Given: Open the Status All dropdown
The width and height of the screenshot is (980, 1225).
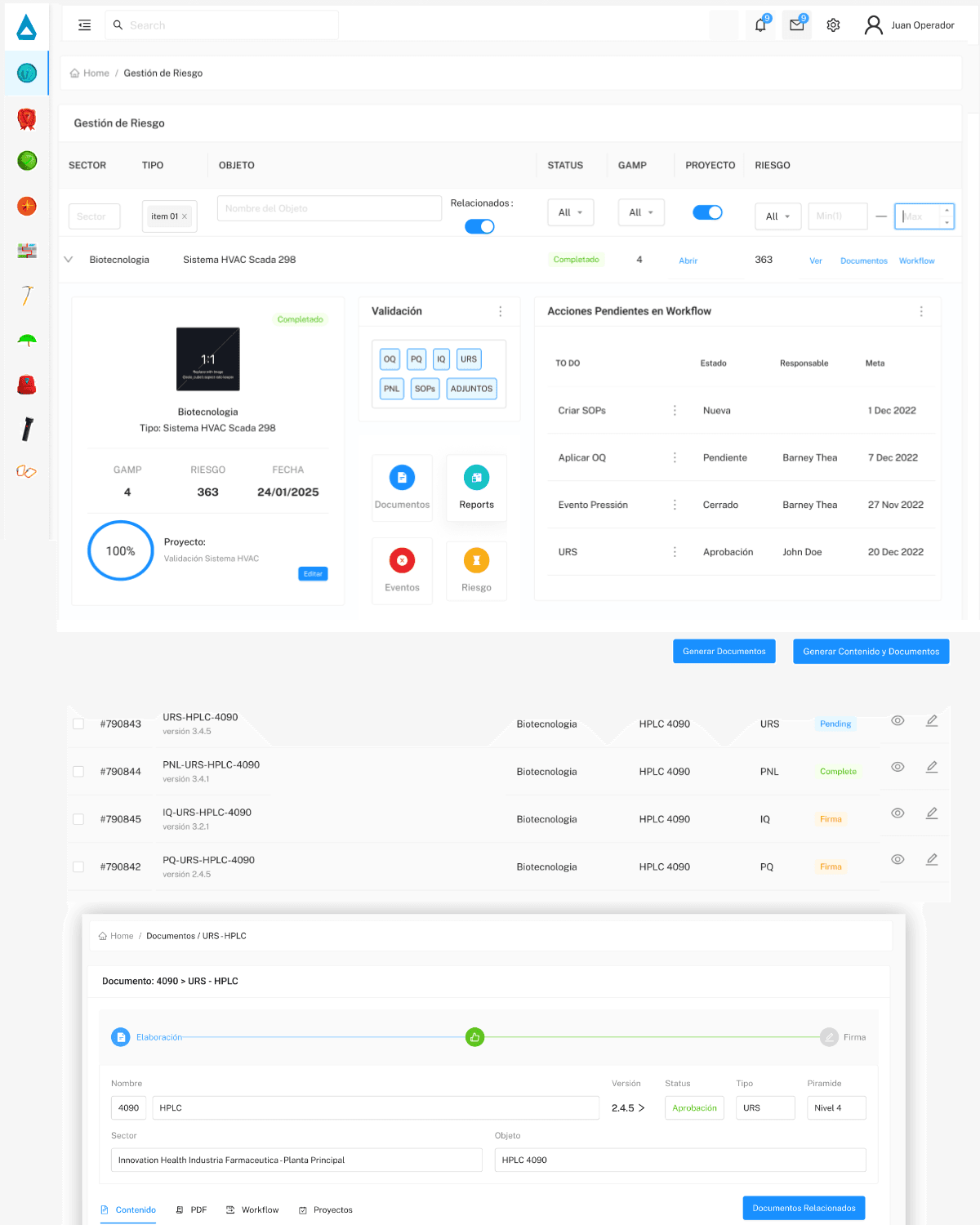Looking at the screenshot, I should point(570,212).
